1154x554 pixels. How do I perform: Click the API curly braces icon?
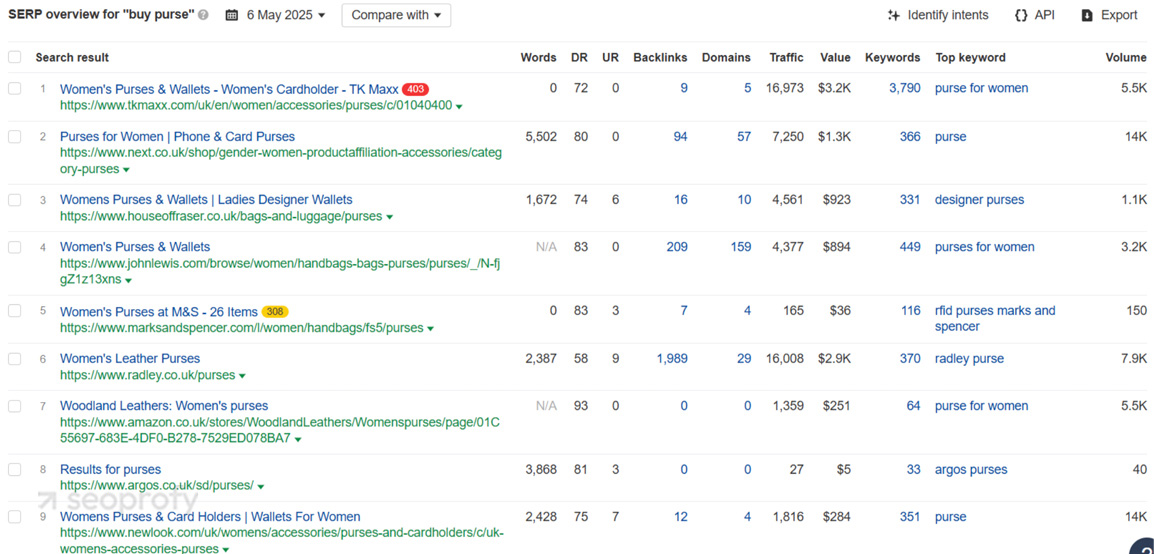1021,15
